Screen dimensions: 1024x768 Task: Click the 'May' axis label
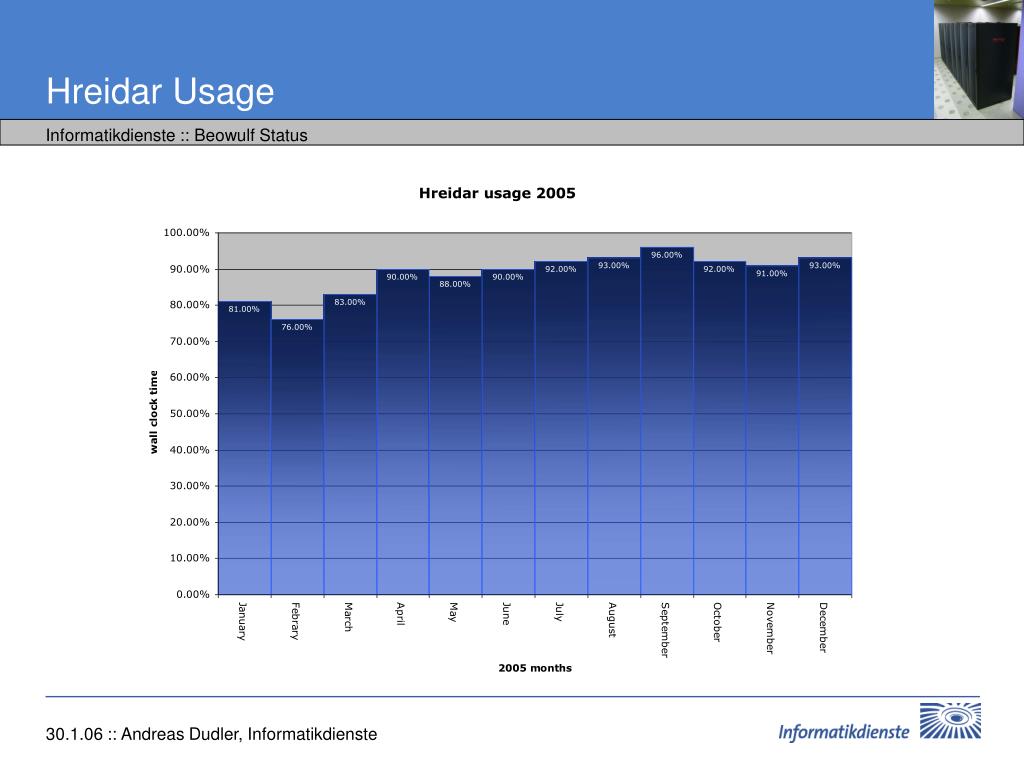tap(453, 612)
